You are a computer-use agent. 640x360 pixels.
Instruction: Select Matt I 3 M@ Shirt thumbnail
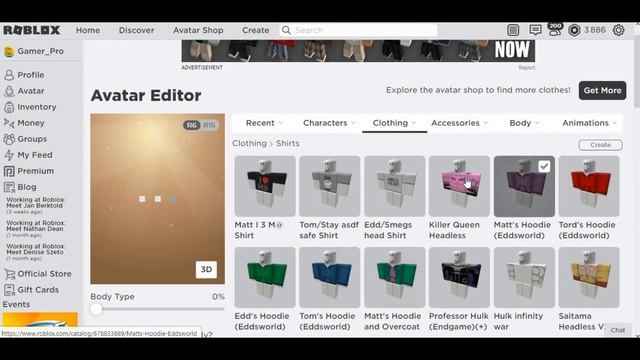pyautogui.click(x=265, y=186)
